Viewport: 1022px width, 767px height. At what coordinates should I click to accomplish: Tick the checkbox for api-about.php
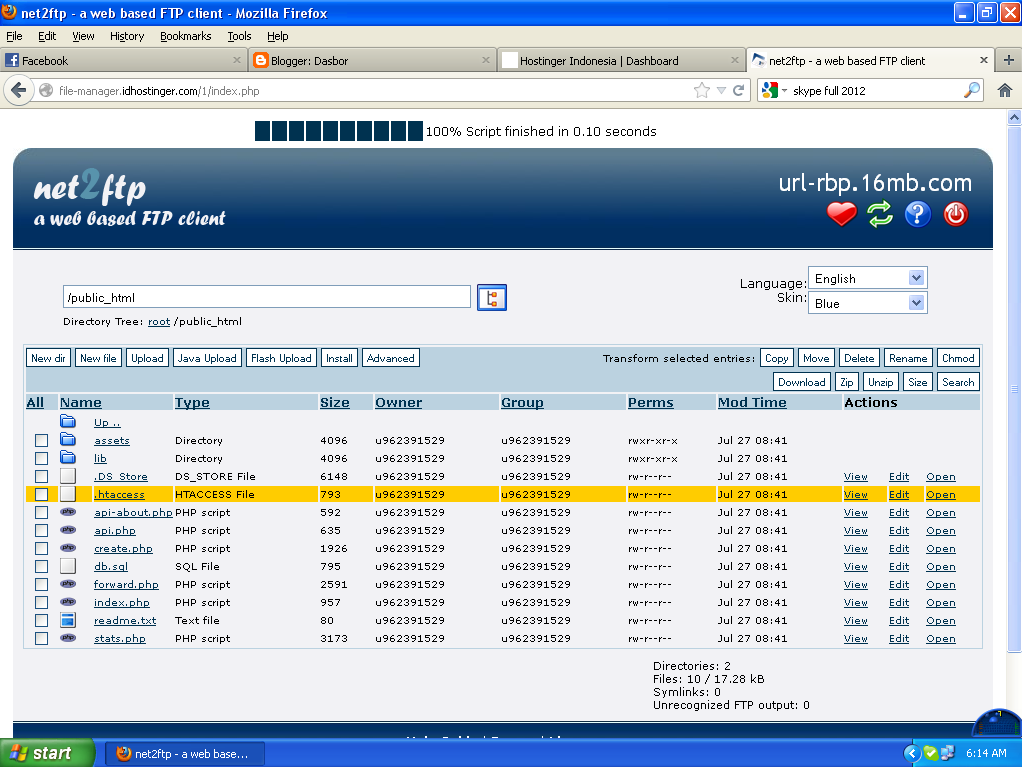click(41, 513)
